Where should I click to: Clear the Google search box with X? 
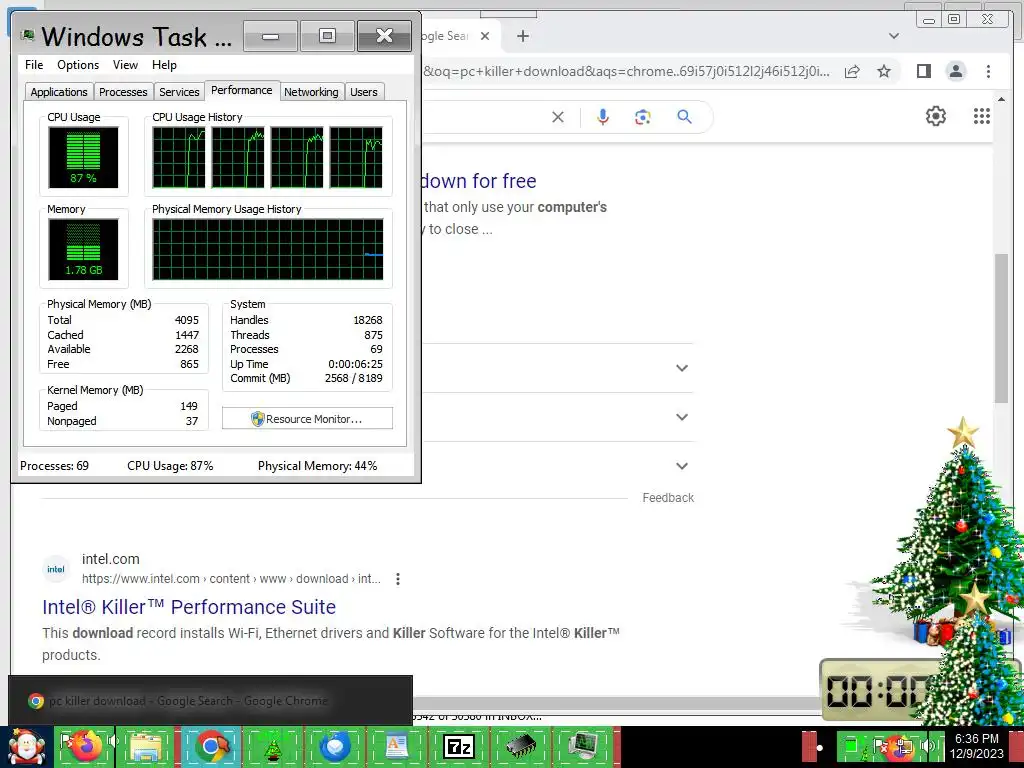(558, 117)
